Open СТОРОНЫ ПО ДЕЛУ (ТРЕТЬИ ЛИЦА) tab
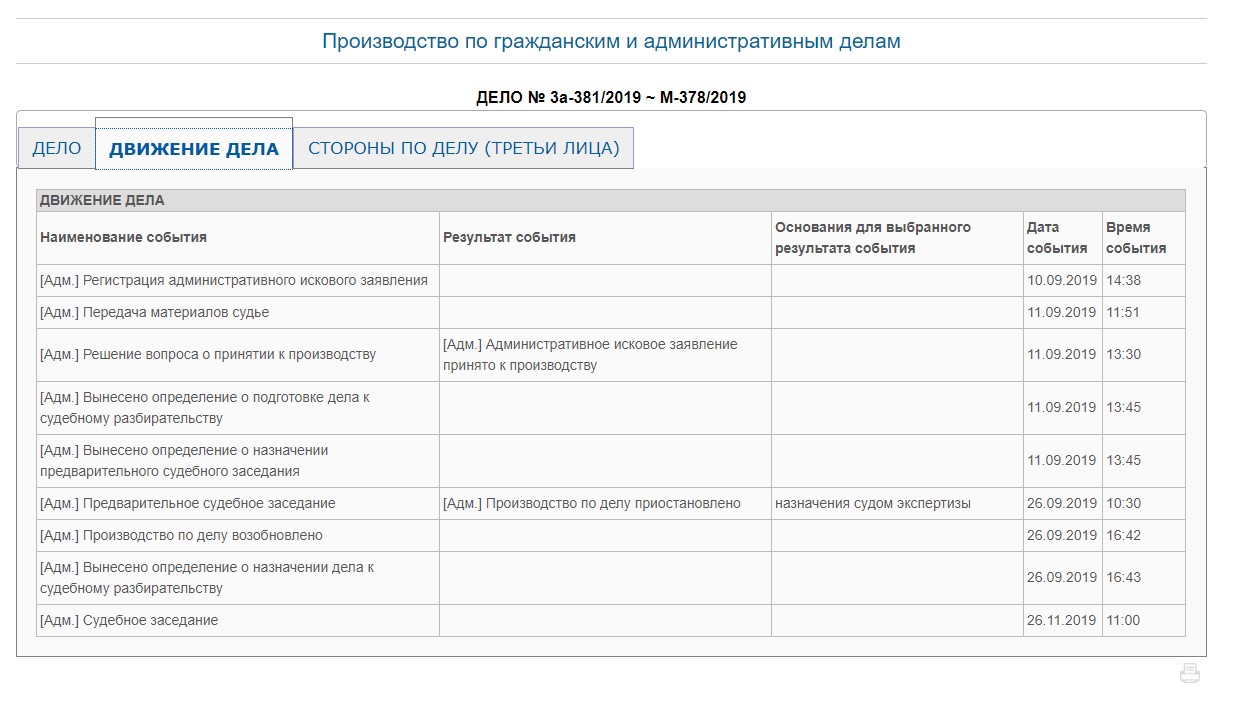 [463, 149]
